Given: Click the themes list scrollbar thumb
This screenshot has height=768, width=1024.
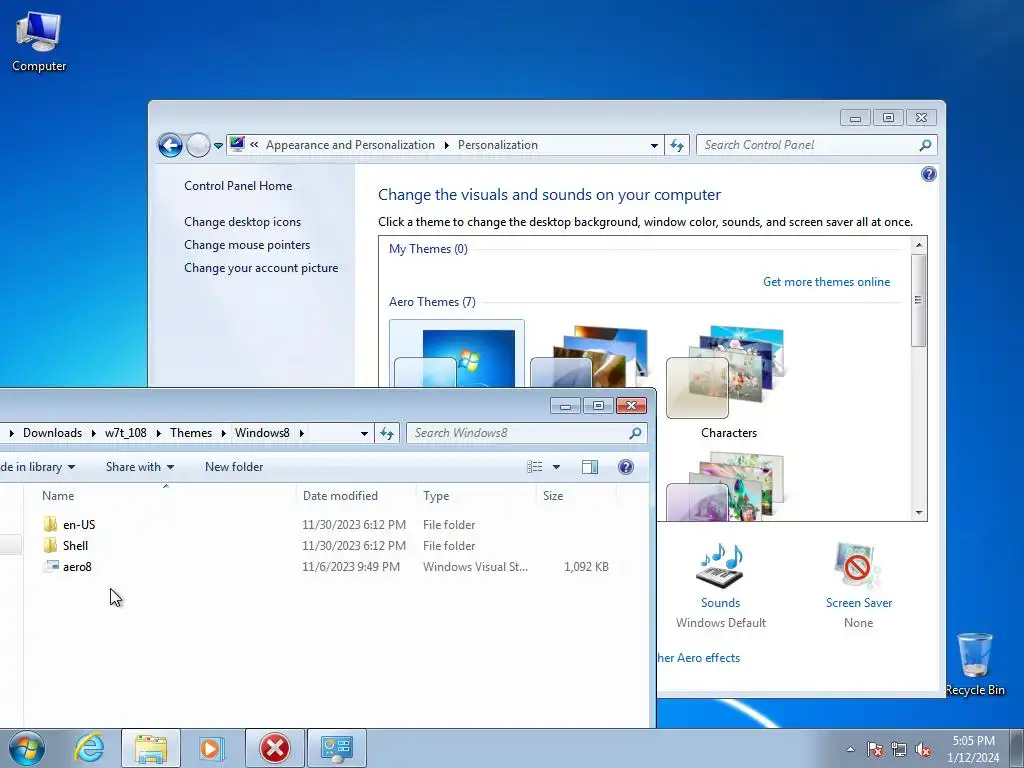Looking at the screenshot, I should click(x=918, y=300).
